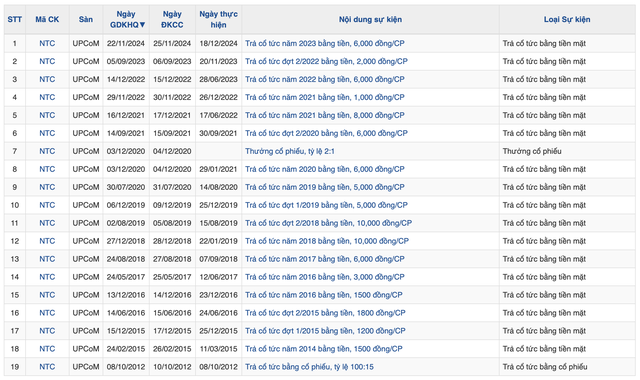Open event 'Trả cổ tức đợt 2/2018 bằng tiền, 10,000 đồng/CP'
This screenshot has width=640, height=380.
(328, 223)
